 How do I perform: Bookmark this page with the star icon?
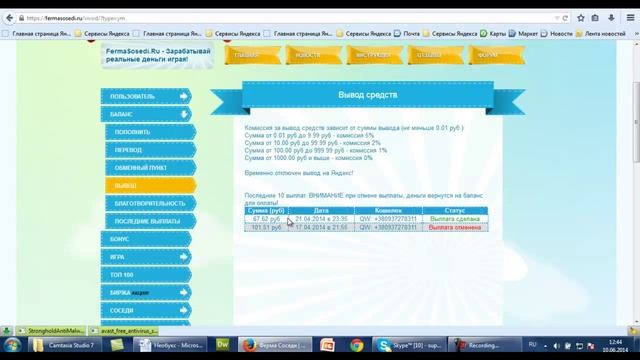pyautogui.click(x=581, y=18)
